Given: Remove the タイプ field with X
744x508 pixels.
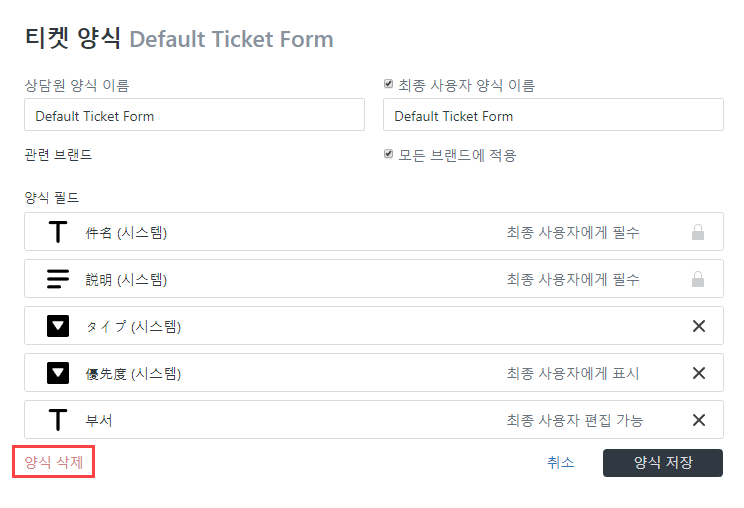Looking at the screenshot, I should tap(699, 326).
